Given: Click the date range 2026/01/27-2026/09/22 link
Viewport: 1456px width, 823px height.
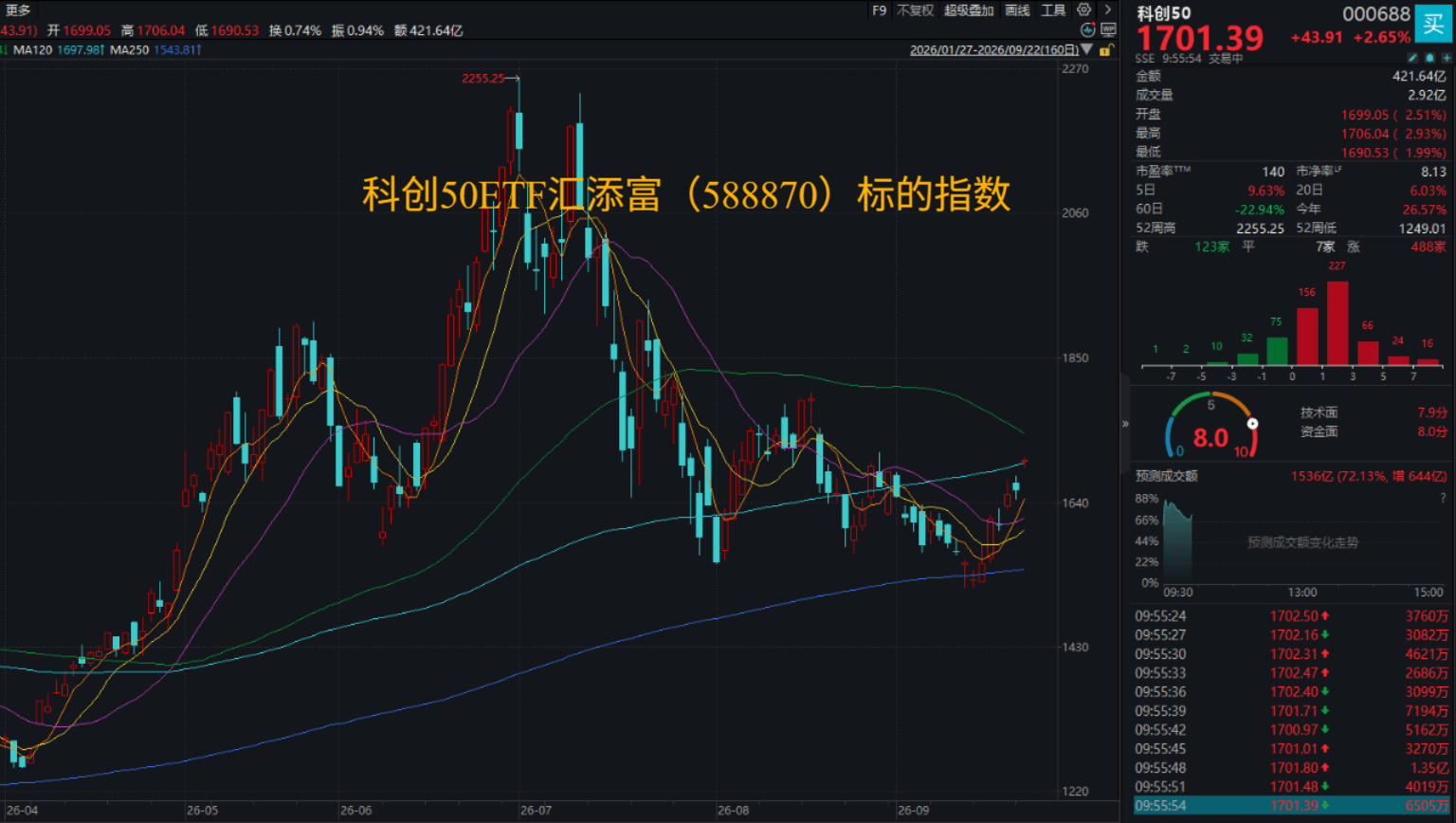Looking at the screenshot, I should pos(994,50).
